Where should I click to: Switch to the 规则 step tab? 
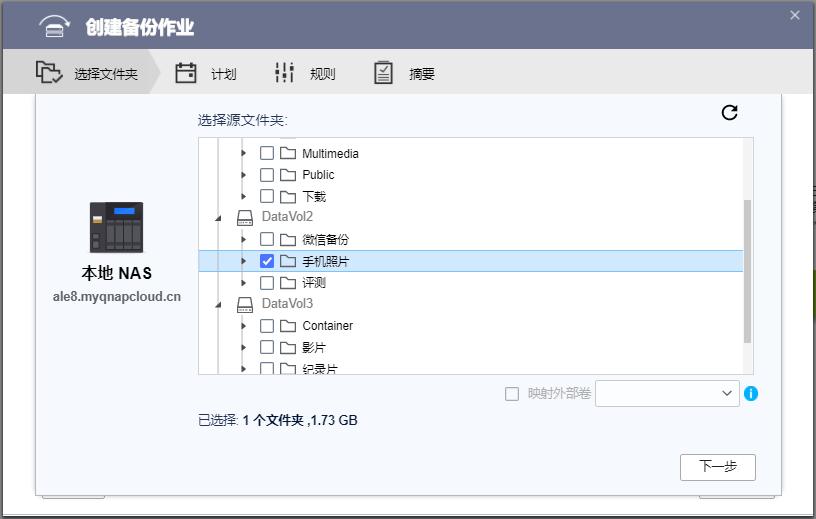pos(305,74)
